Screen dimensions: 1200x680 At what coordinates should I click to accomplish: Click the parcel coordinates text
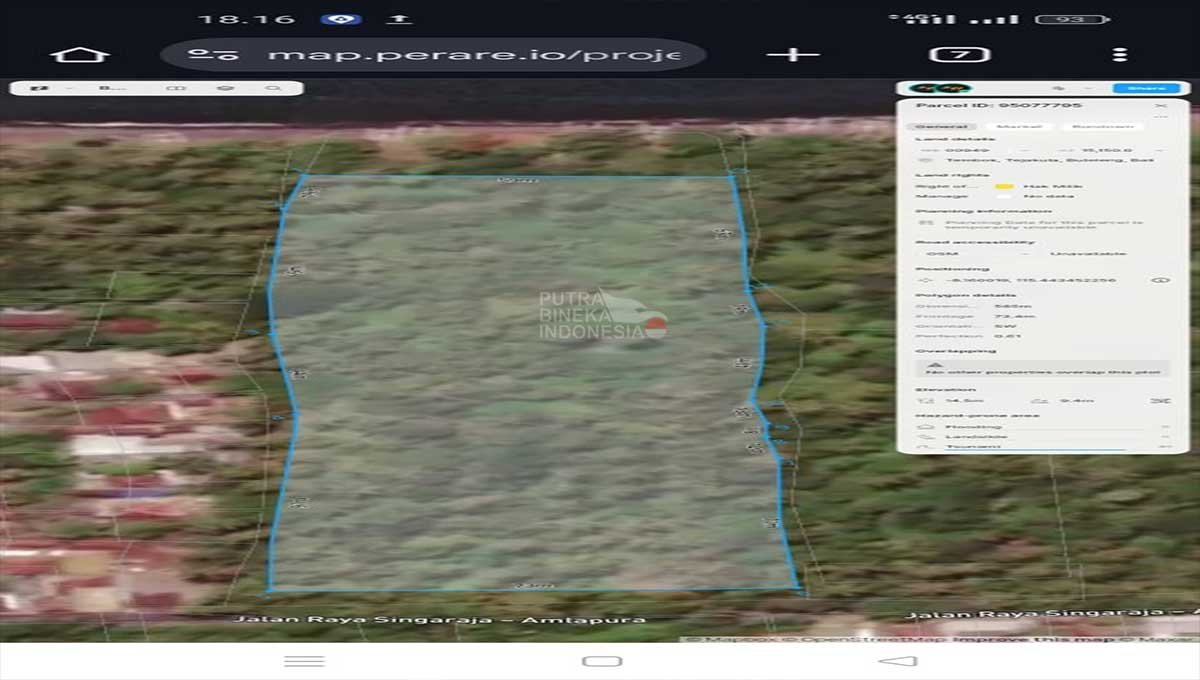tap(1030, 280)
